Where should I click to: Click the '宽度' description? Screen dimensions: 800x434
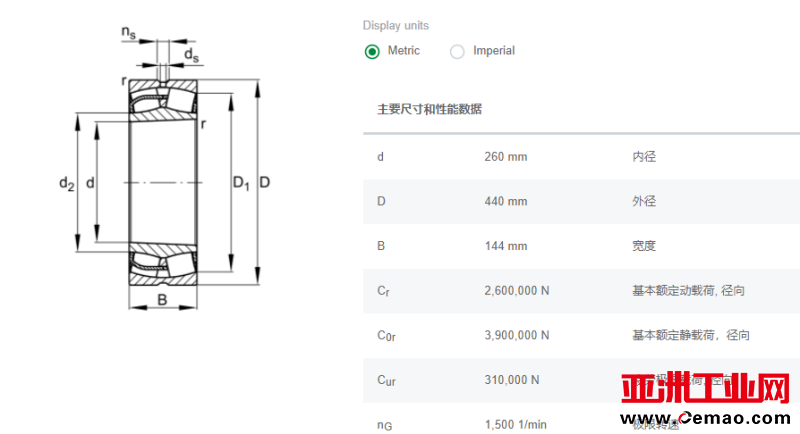pos(644,246)
